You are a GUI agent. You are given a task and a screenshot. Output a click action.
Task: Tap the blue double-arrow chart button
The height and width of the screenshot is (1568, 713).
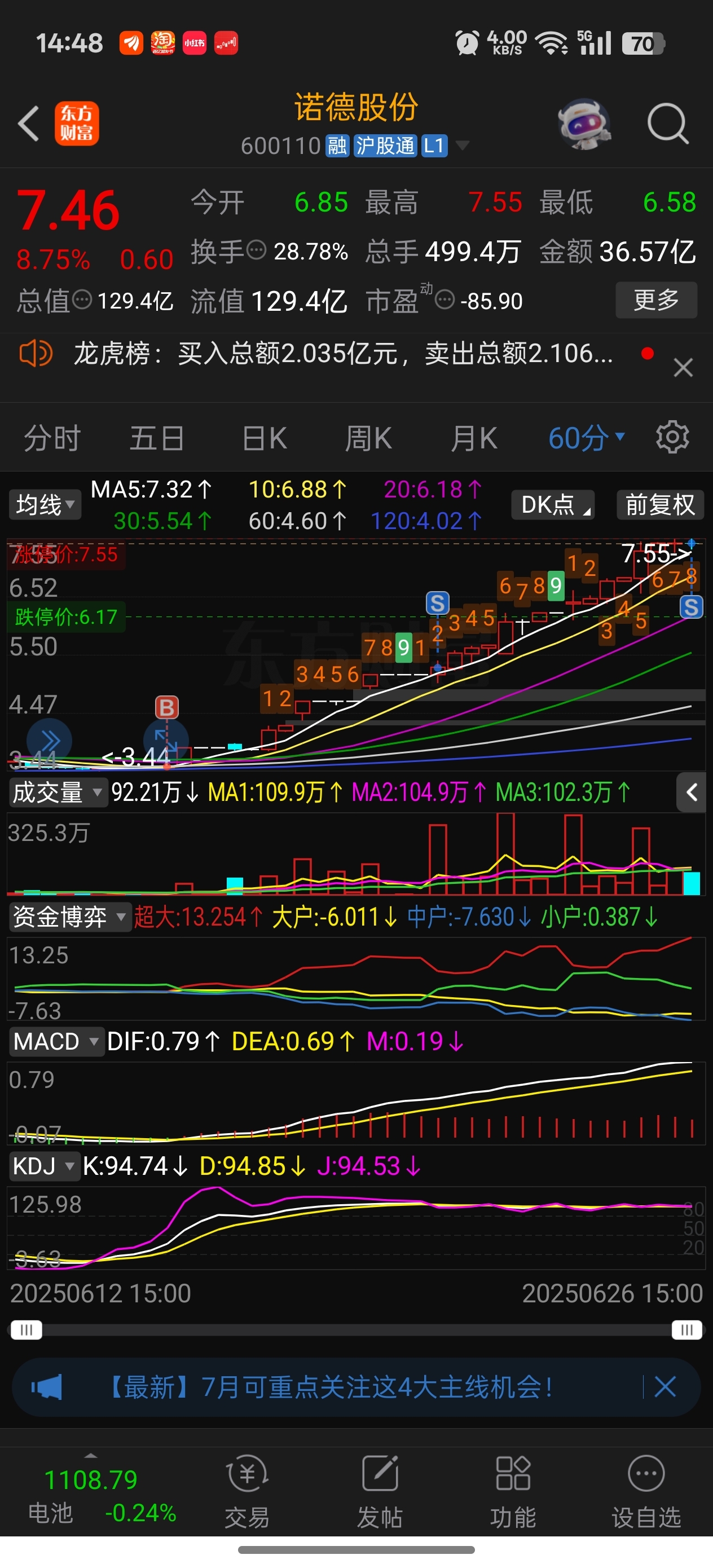click(49, 740)
